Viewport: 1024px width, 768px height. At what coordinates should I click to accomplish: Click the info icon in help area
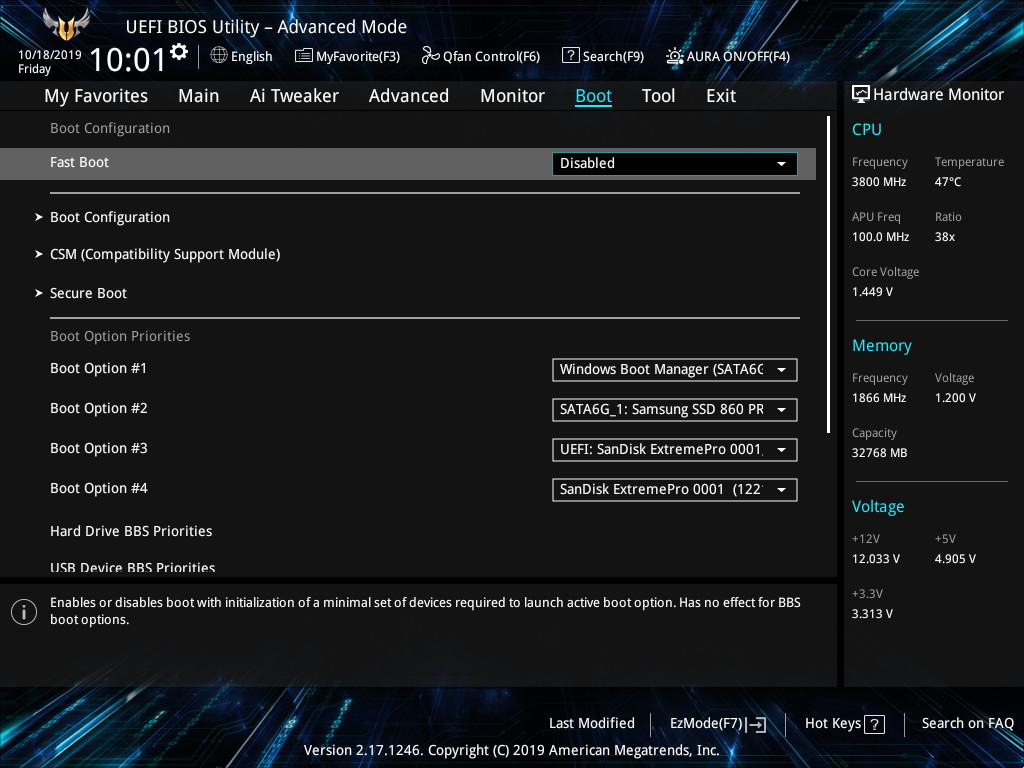pos(24,612)
